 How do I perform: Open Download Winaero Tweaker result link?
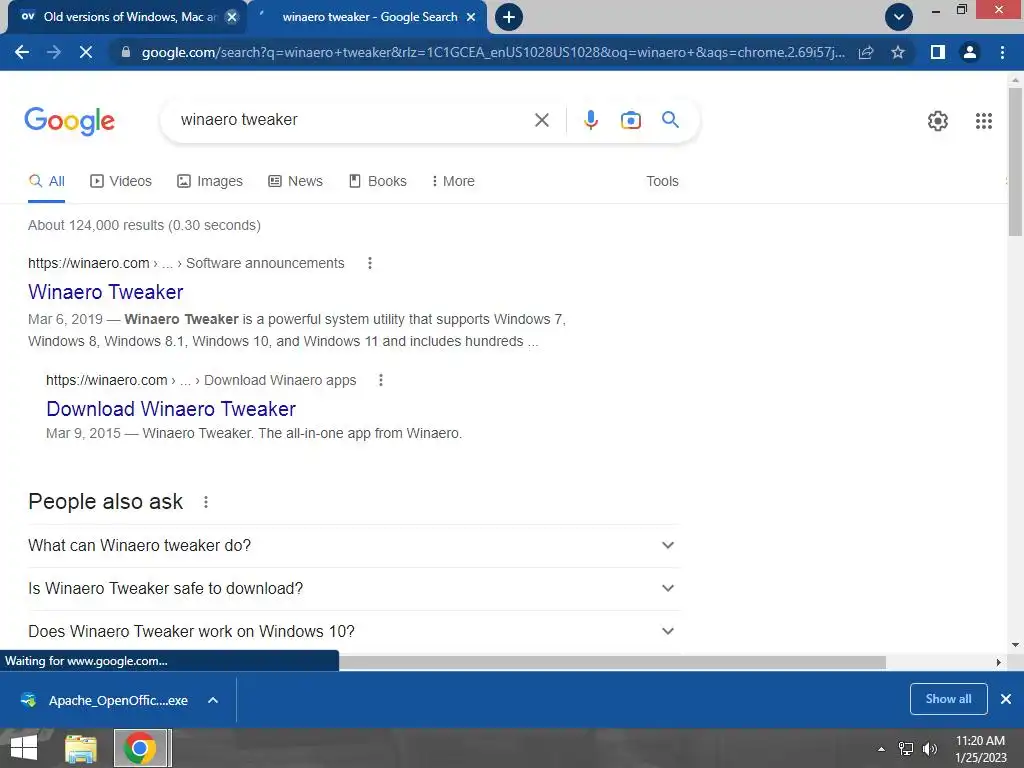tap(171, 409)
